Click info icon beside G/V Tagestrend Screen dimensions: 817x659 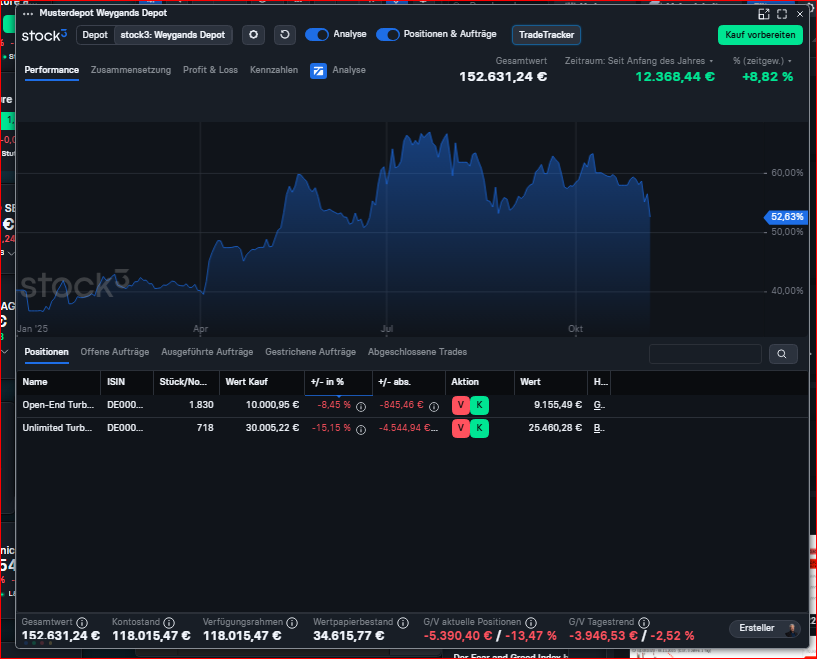(643, 622)
